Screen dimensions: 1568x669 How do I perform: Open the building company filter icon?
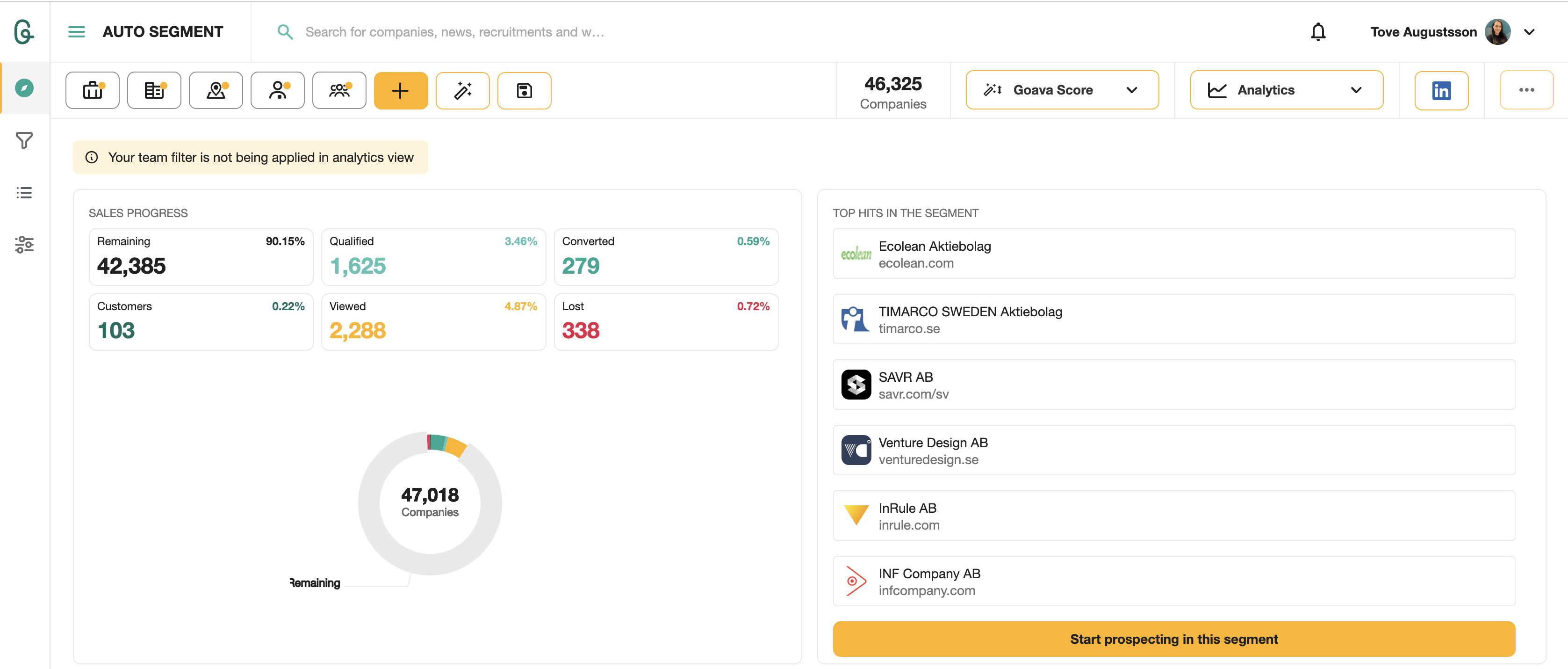(x=154, y=90)
